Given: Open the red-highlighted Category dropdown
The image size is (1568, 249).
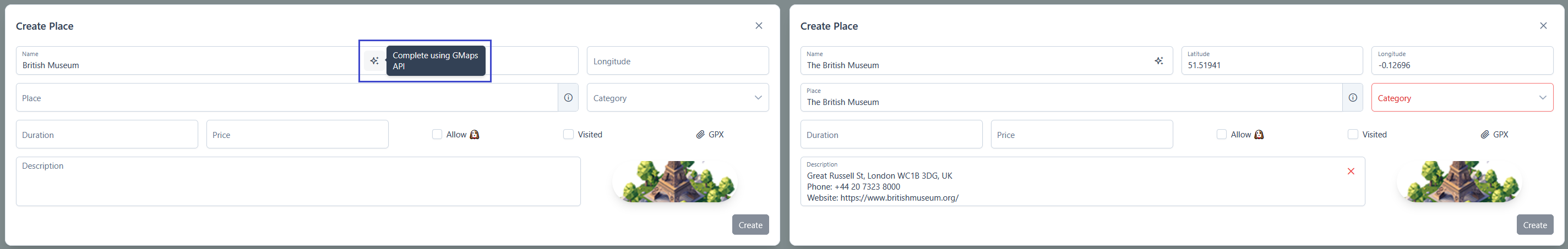Looking at the screenshot, I should [x=1462, y=98].
